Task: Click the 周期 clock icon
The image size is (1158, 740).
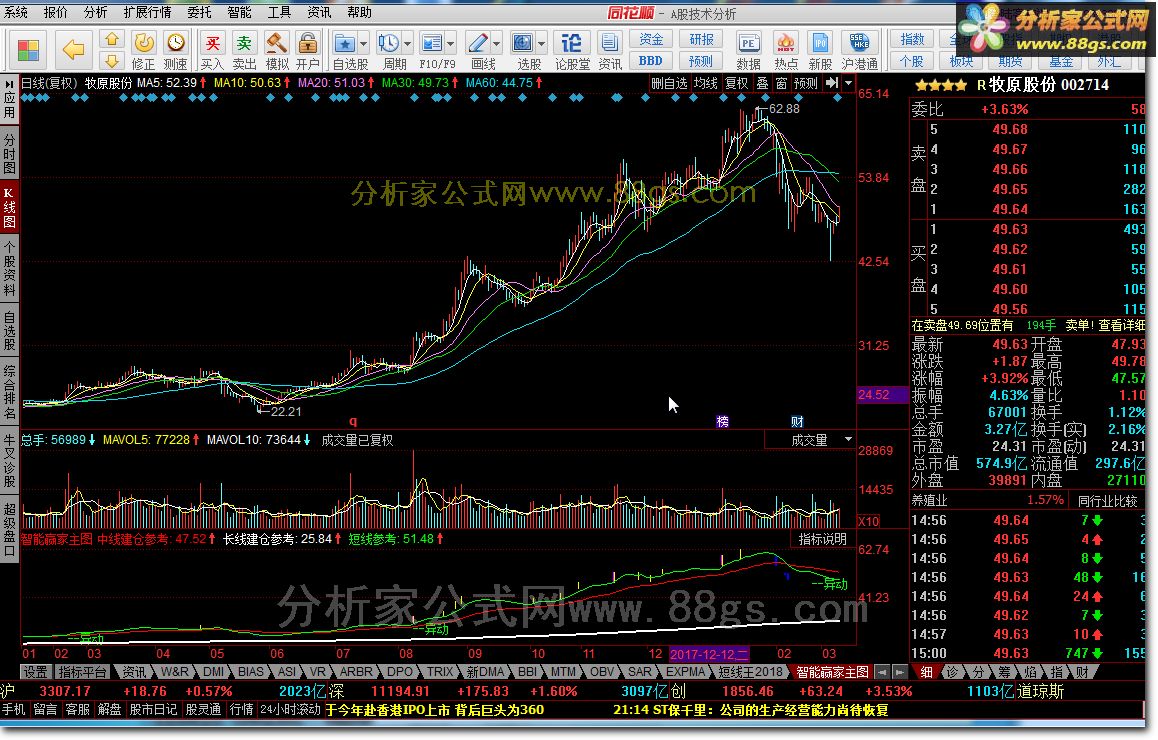Action: click(x=388, y=43)
